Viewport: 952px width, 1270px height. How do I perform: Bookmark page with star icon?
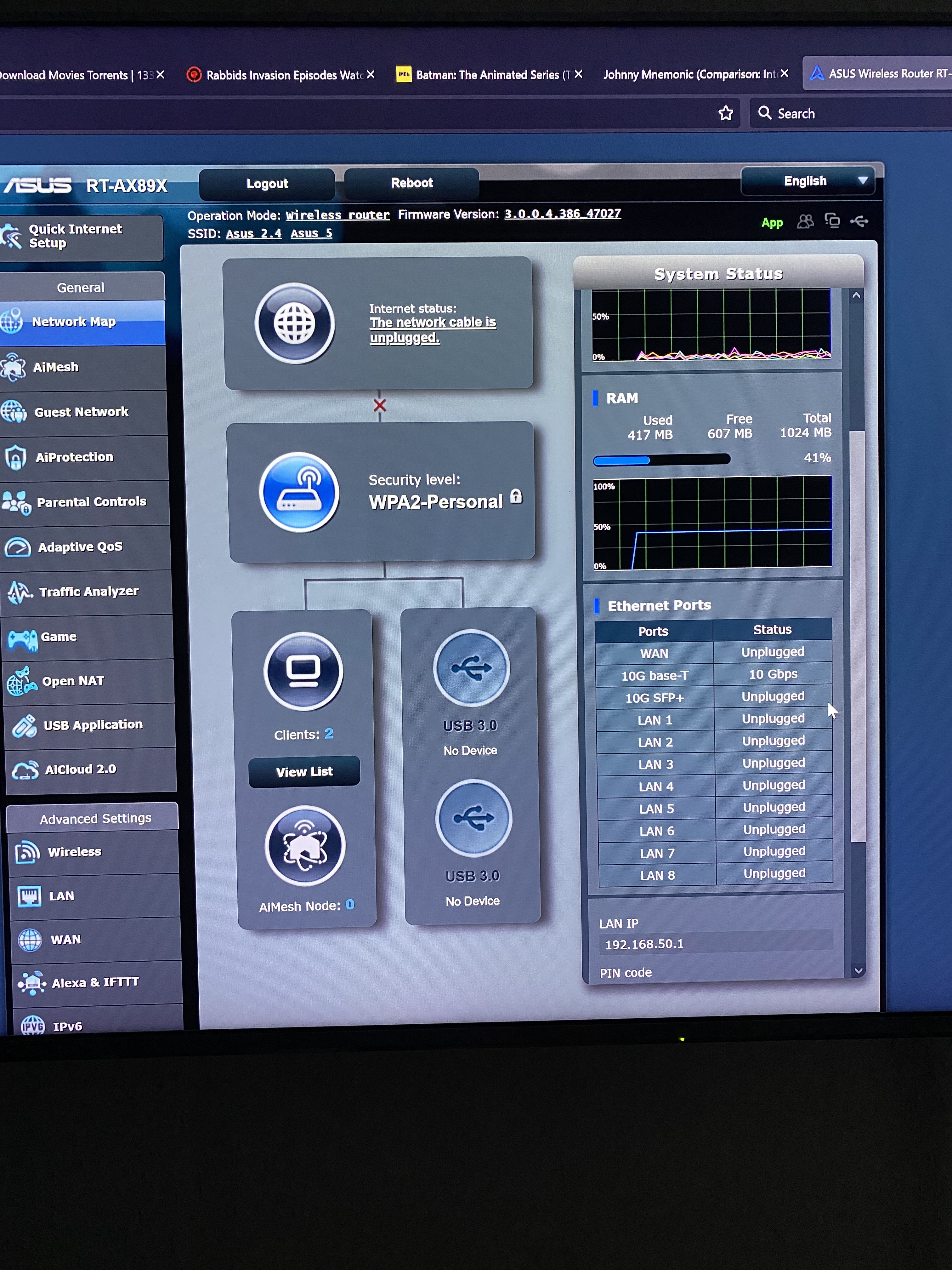pos(726,113)
